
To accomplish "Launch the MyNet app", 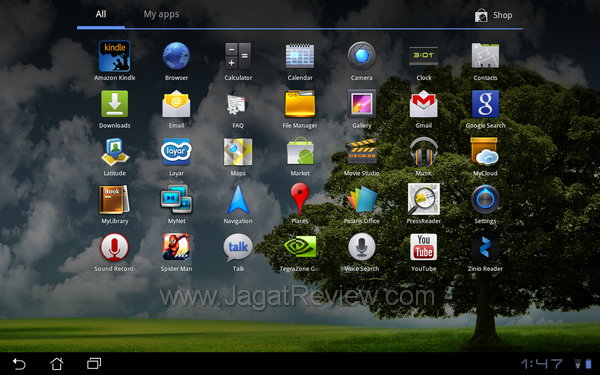I will click(176, 199).
